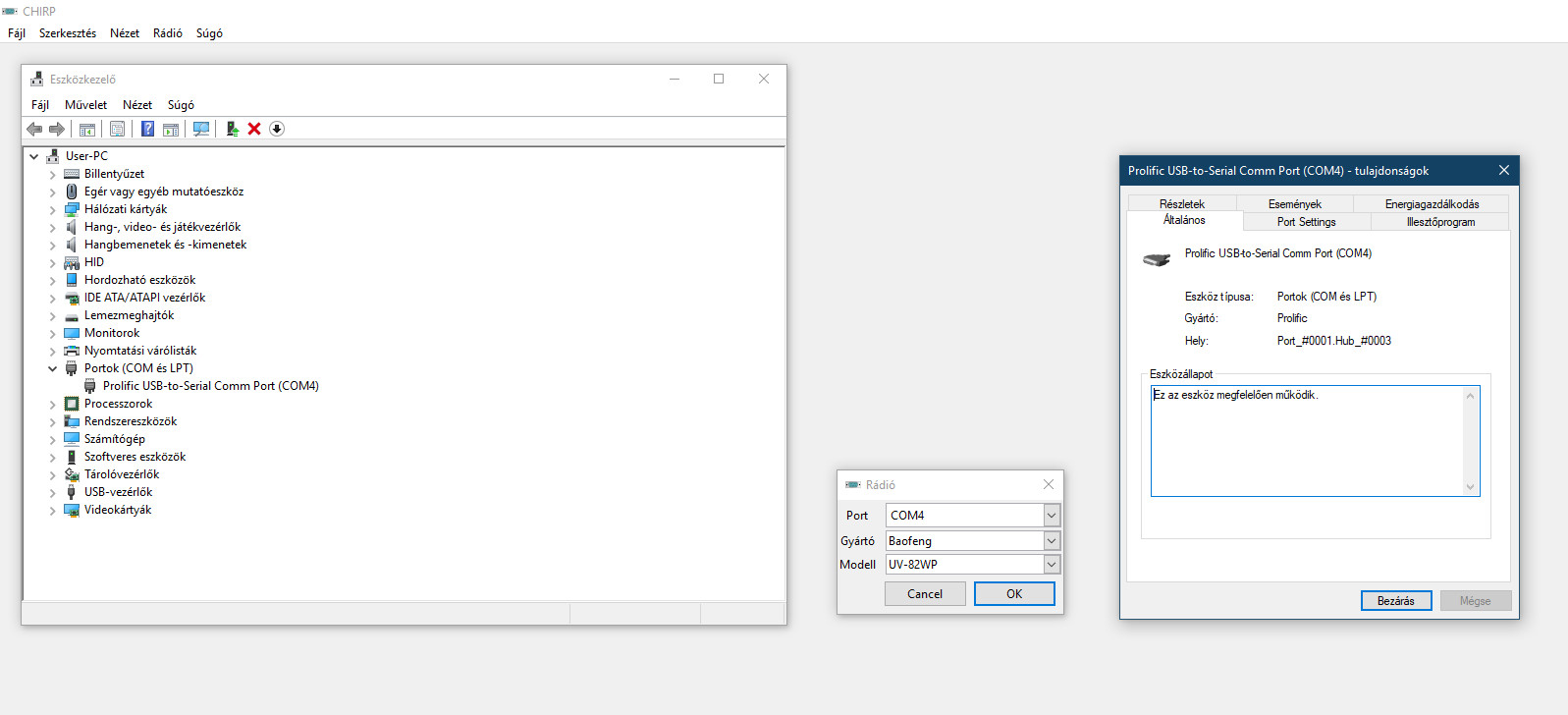The width and height of the screenshot is (1568, 715).
Task: Click OK in the Rádió dialog
Action: pyautogui.click(x=1014, y=594)
